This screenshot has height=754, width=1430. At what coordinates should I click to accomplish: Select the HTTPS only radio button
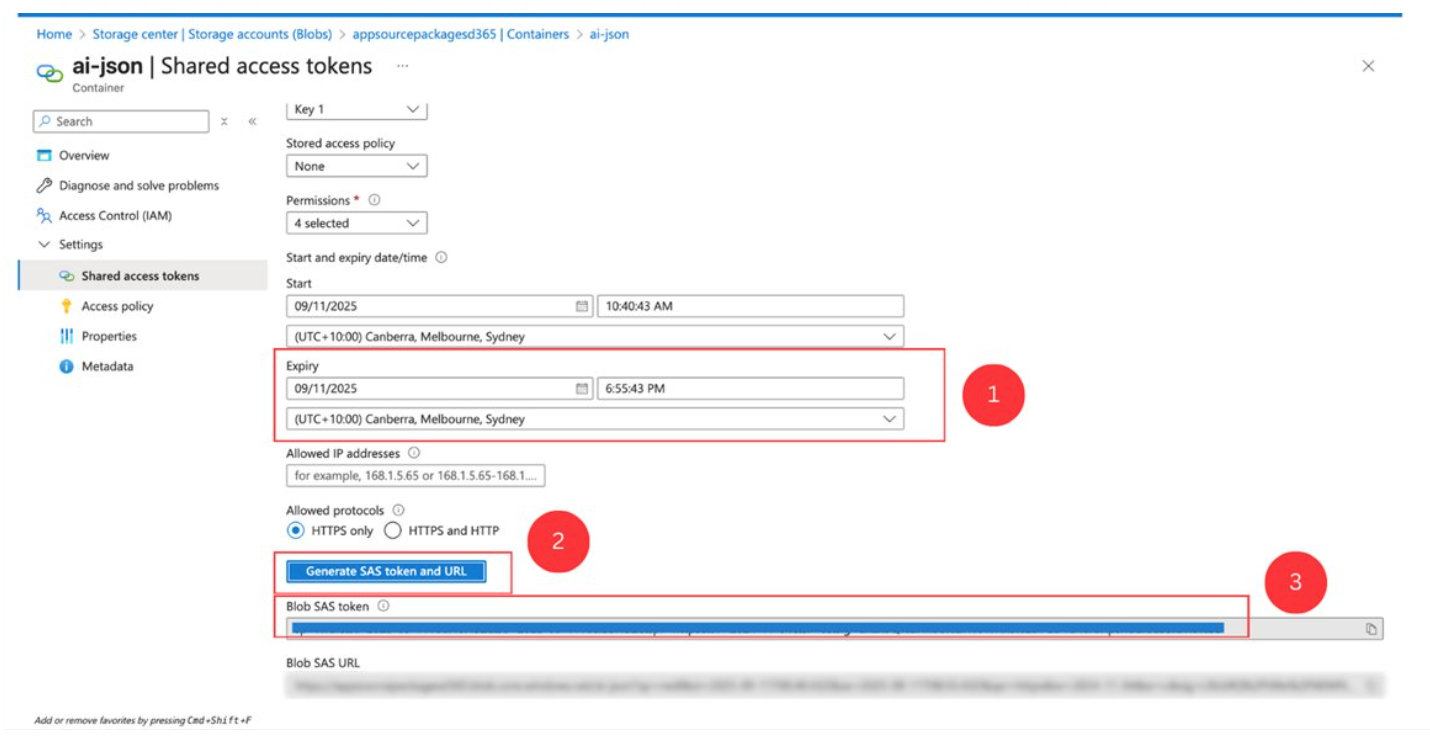point(296,531)
